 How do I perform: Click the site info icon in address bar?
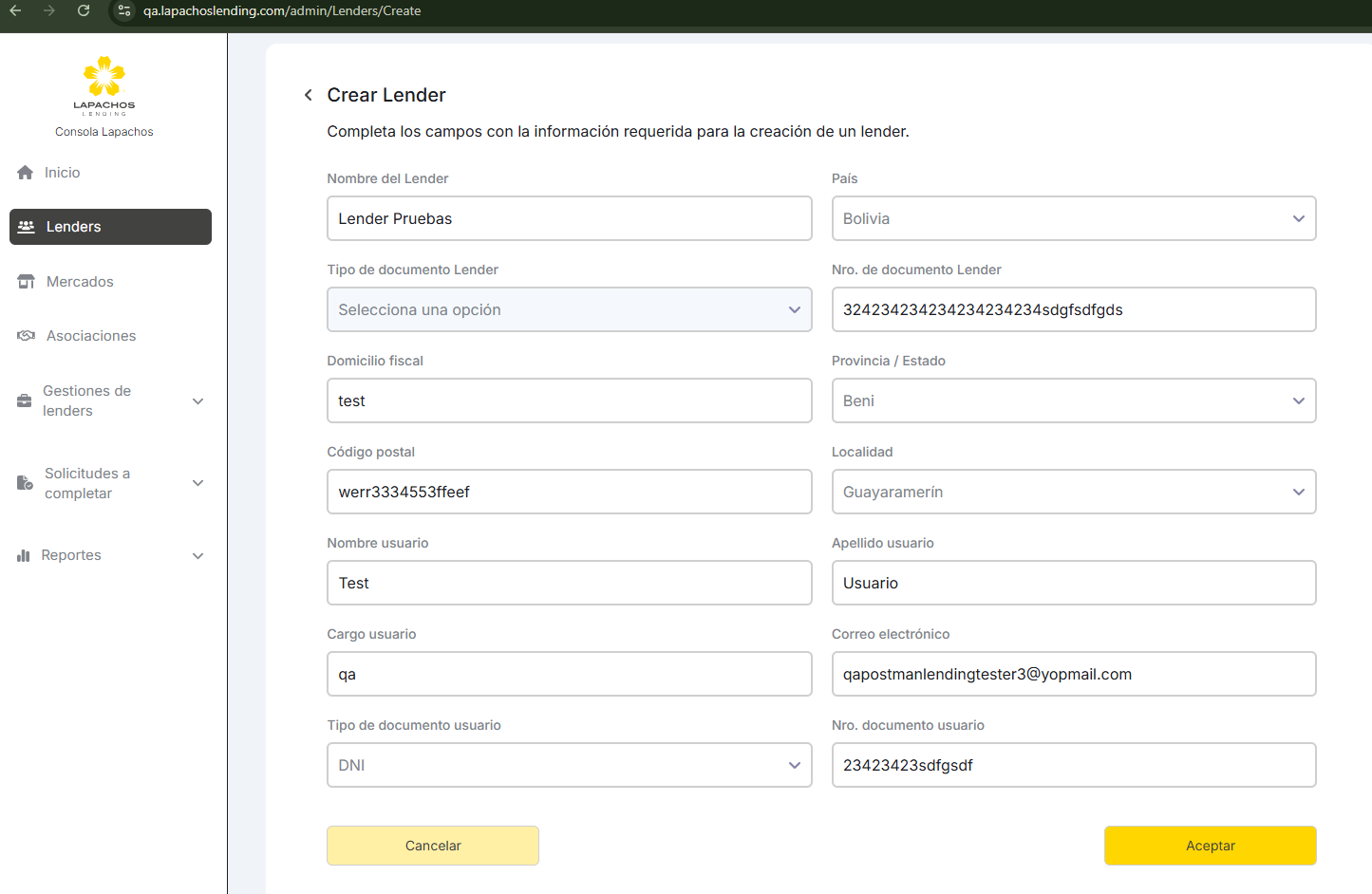point(124,10)
